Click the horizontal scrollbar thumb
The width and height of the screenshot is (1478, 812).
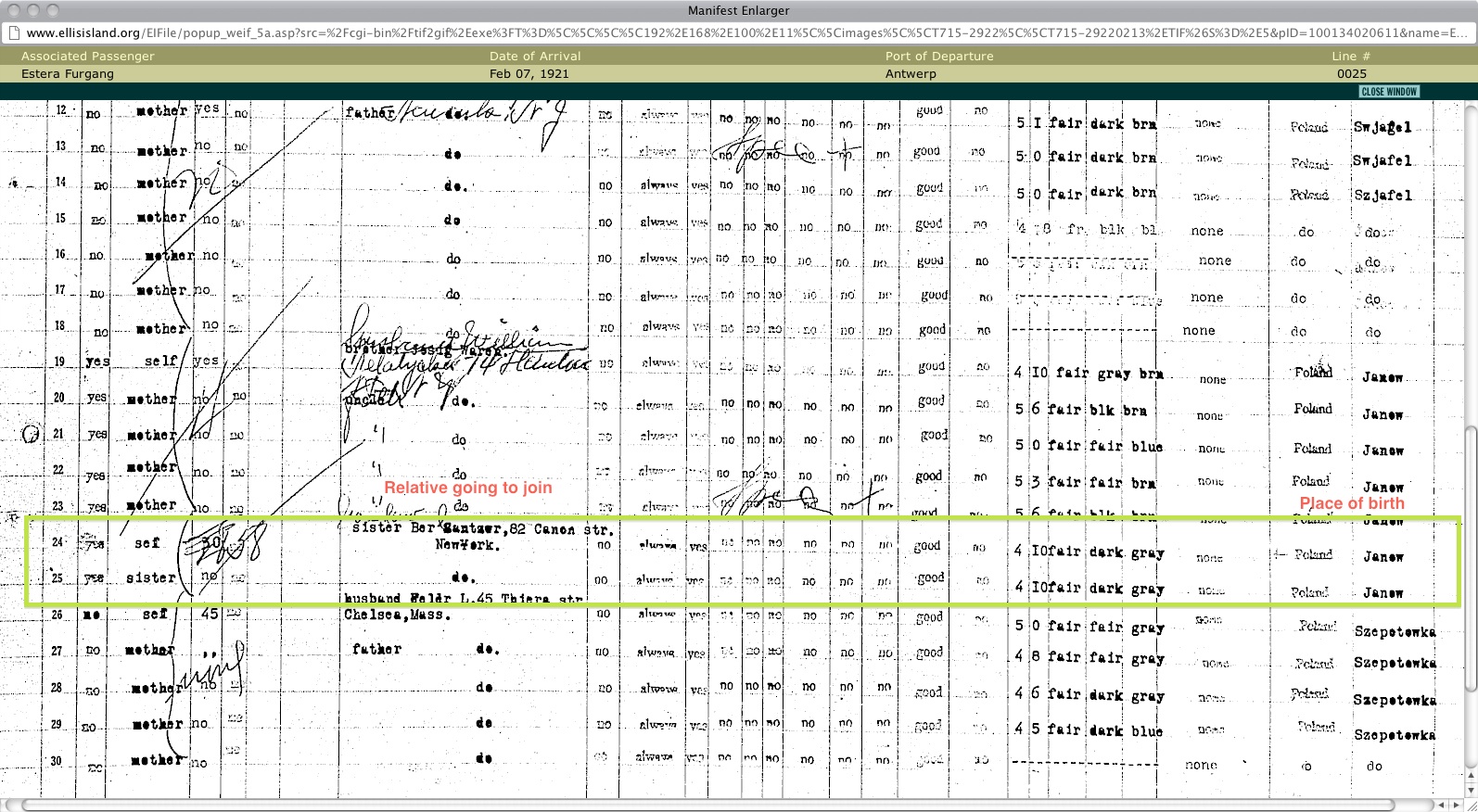point(709,805)
